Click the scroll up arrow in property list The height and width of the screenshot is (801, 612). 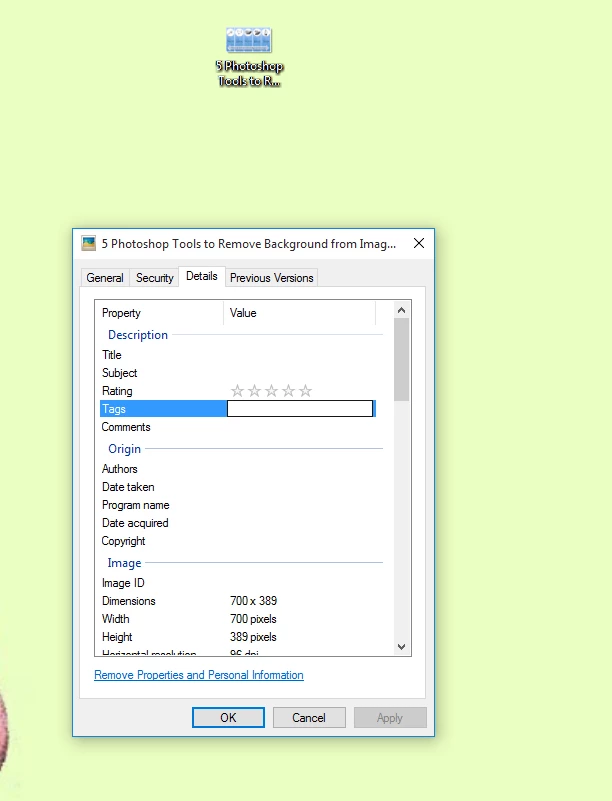402,310
